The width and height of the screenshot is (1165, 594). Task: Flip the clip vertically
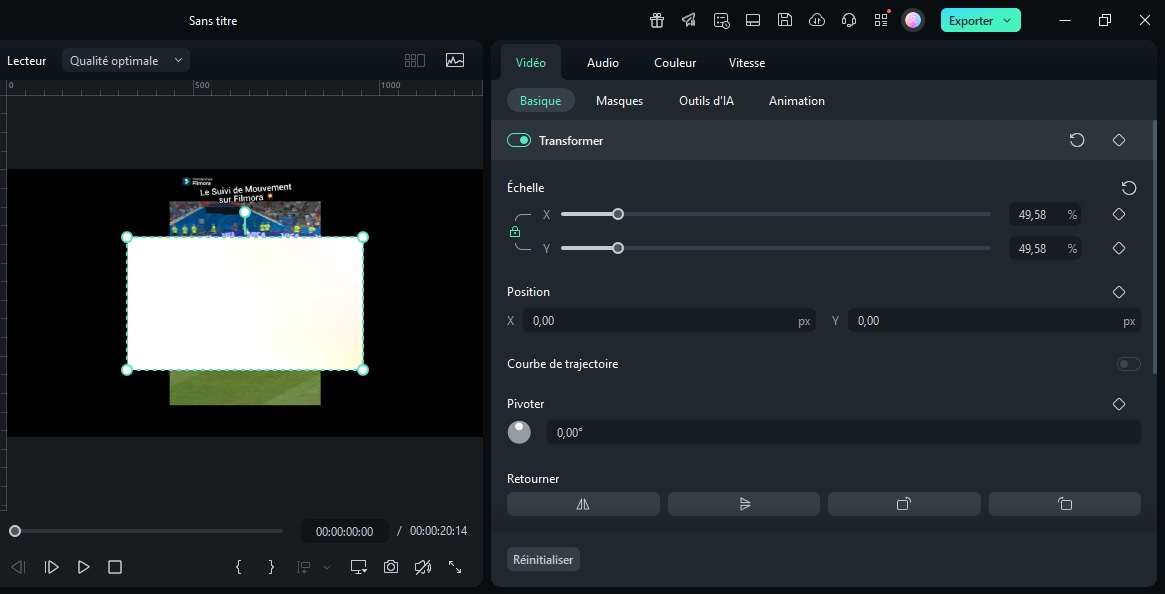click(744, 504)
